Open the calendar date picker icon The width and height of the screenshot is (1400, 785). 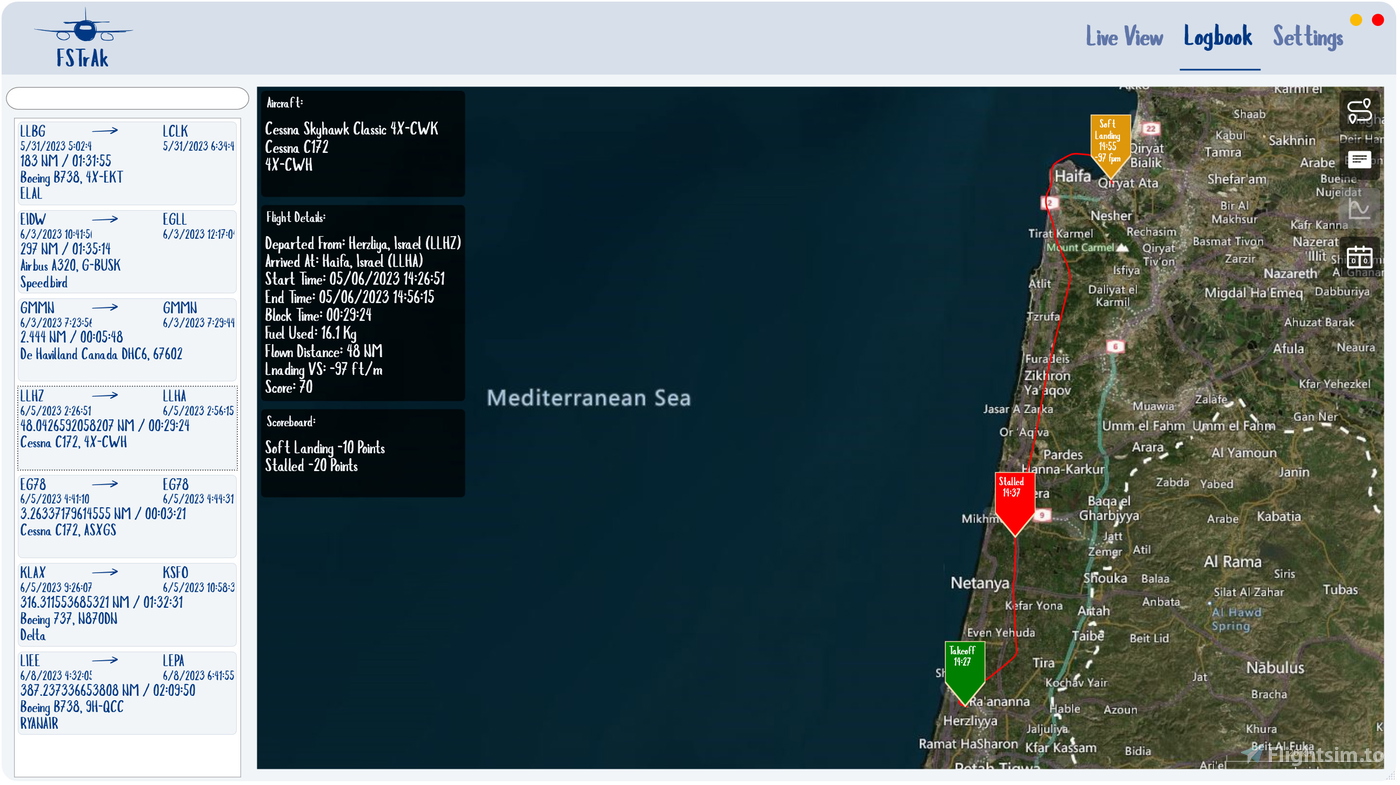(1360, 257)
